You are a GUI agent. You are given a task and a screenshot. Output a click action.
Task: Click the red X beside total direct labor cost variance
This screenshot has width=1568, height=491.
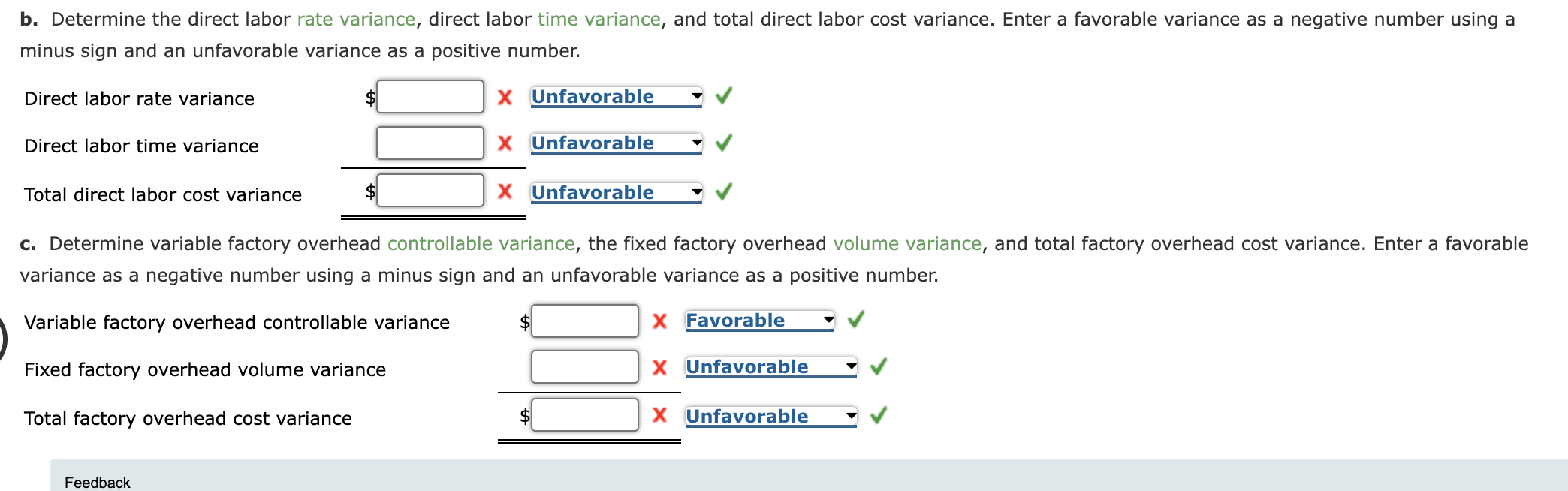click(505, 191)
